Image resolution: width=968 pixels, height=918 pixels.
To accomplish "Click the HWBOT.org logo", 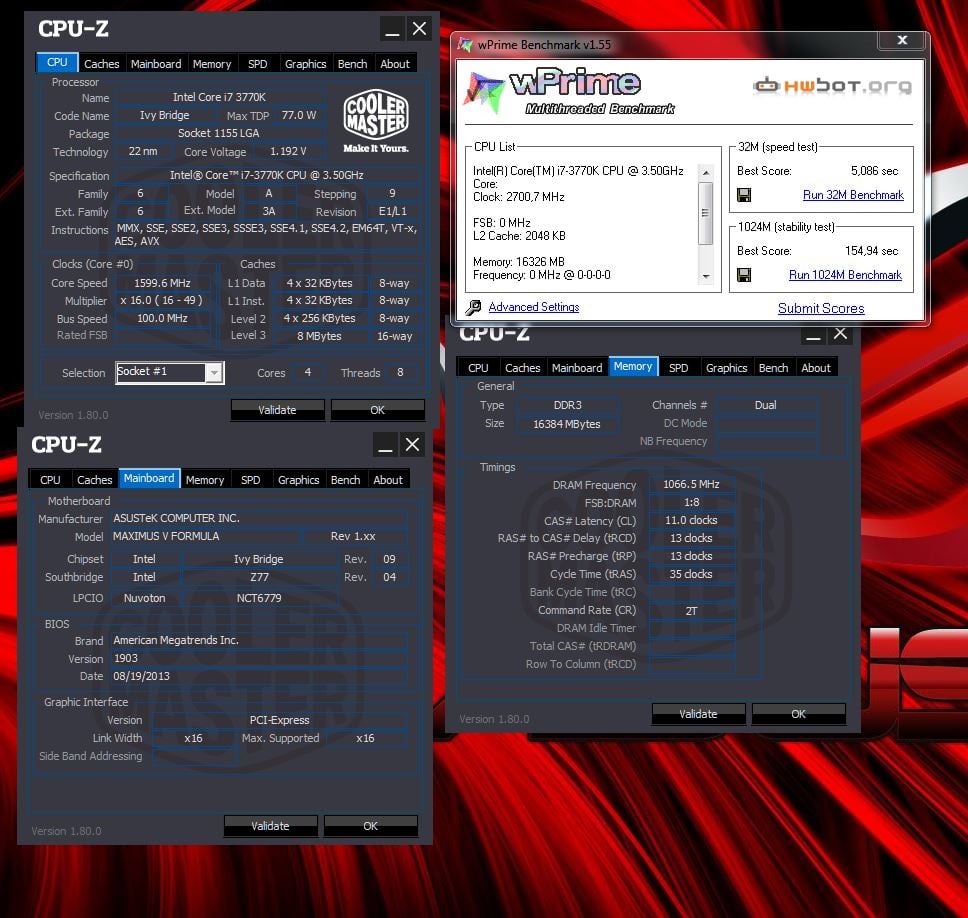I will pos(832,85).
